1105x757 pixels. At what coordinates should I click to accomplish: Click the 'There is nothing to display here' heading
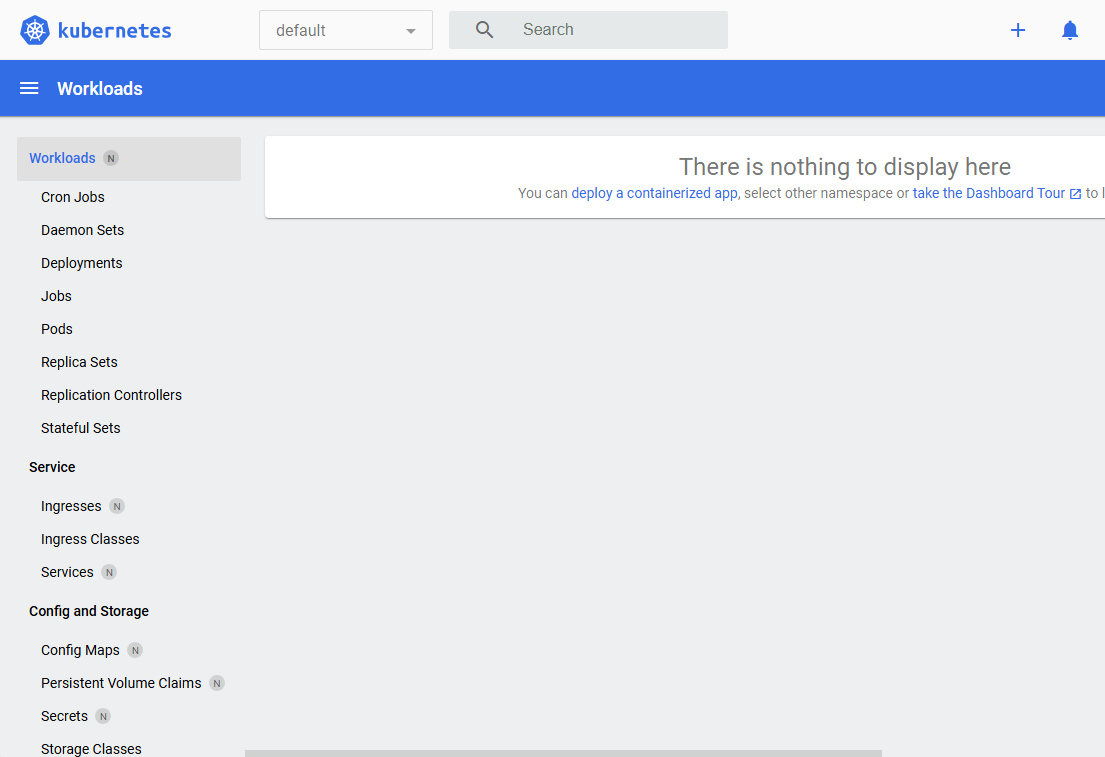[845, 167]
